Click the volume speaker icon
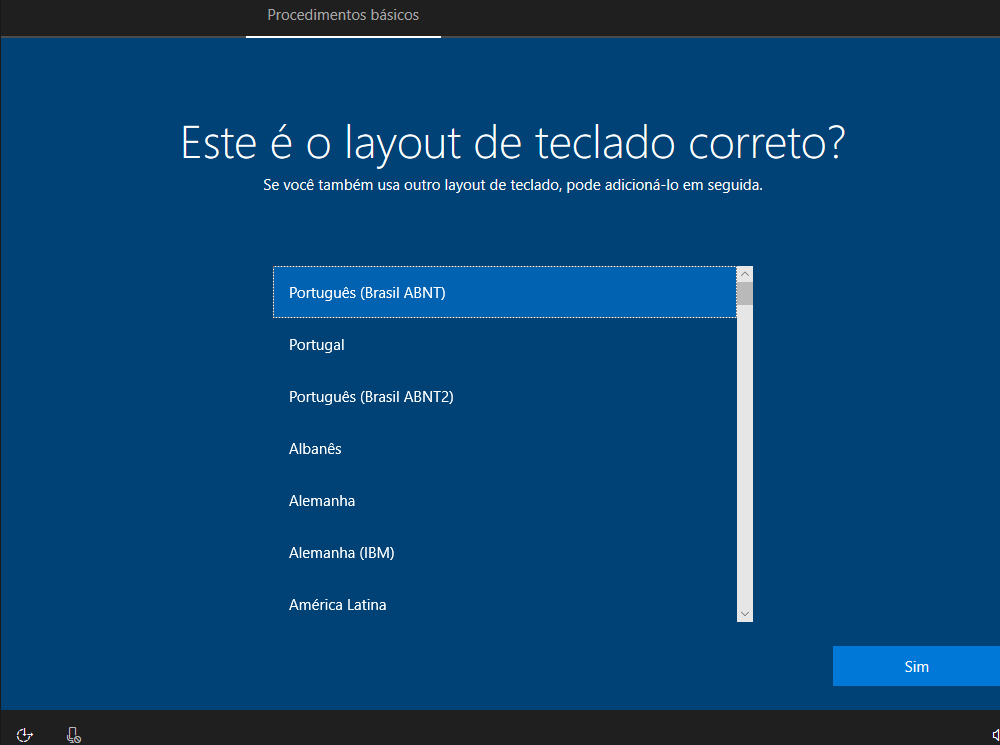The image size is (1000, 745). click(x=995, y=735)
